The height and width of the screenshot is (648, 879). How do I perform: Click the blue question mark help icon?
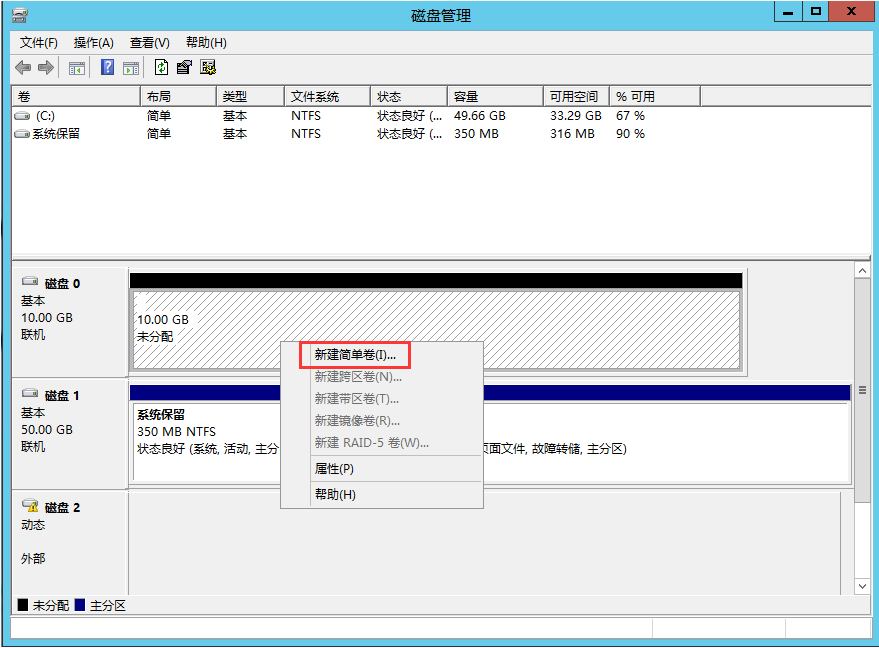click(x=107, y=68)
